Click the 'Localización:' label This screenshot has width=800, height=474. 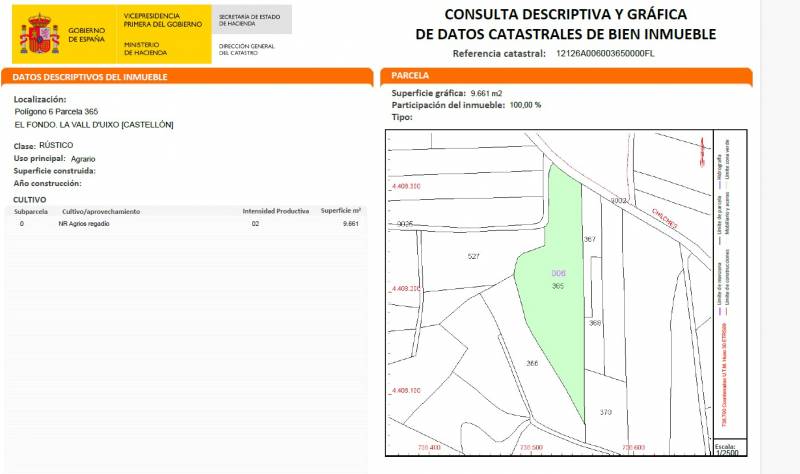(40, 99)
